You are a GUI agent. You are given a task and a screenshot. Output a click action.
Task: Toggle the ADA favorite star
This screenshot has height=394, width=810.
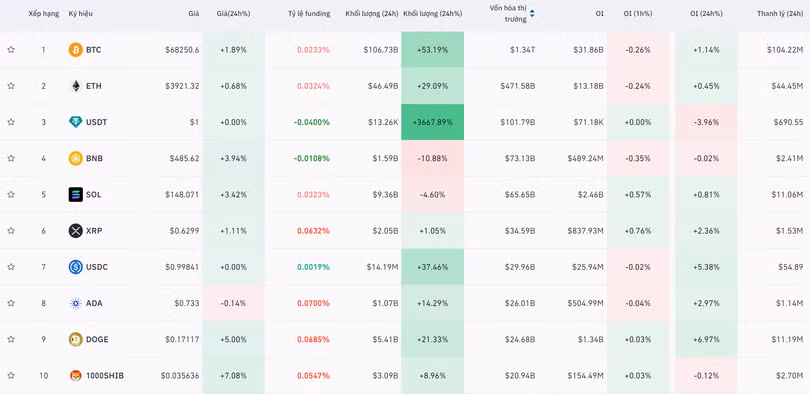[x=11, y=303]
